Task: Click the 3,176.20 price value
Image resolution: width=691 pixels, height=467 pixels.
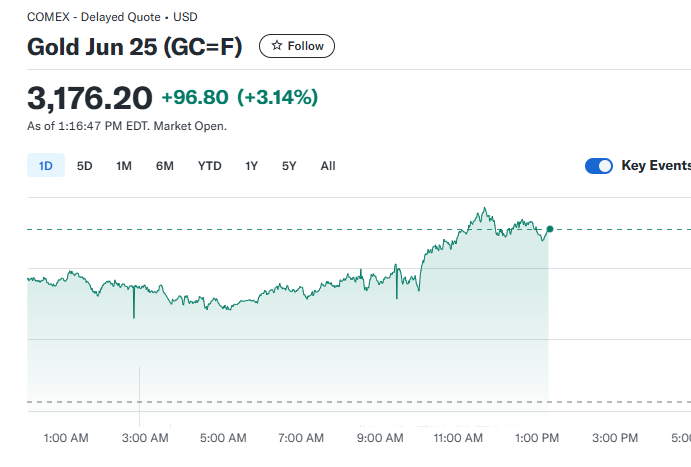Action: (x=89, y=98)
